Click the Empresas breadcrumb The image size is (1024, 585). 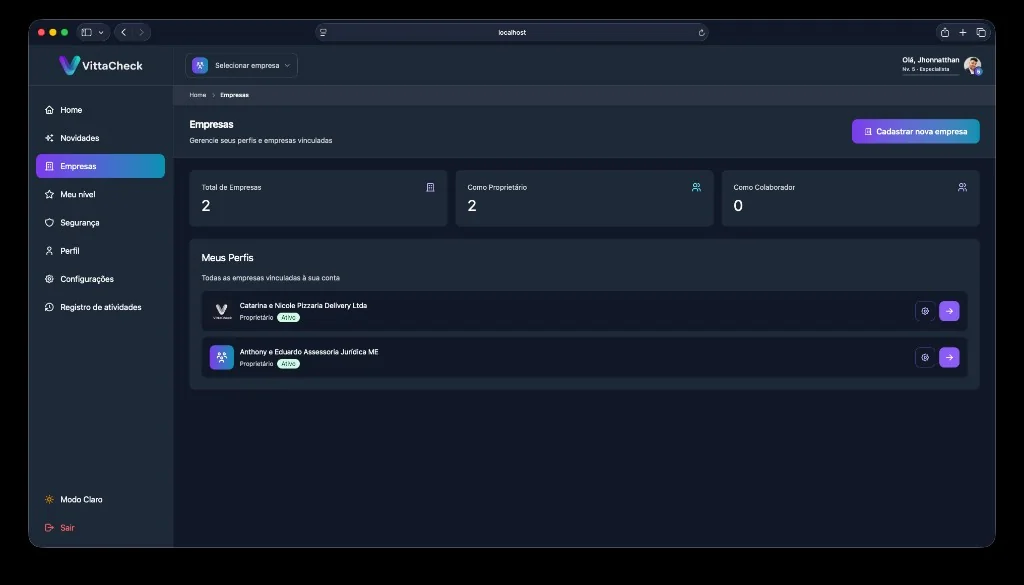pos(234,95)
